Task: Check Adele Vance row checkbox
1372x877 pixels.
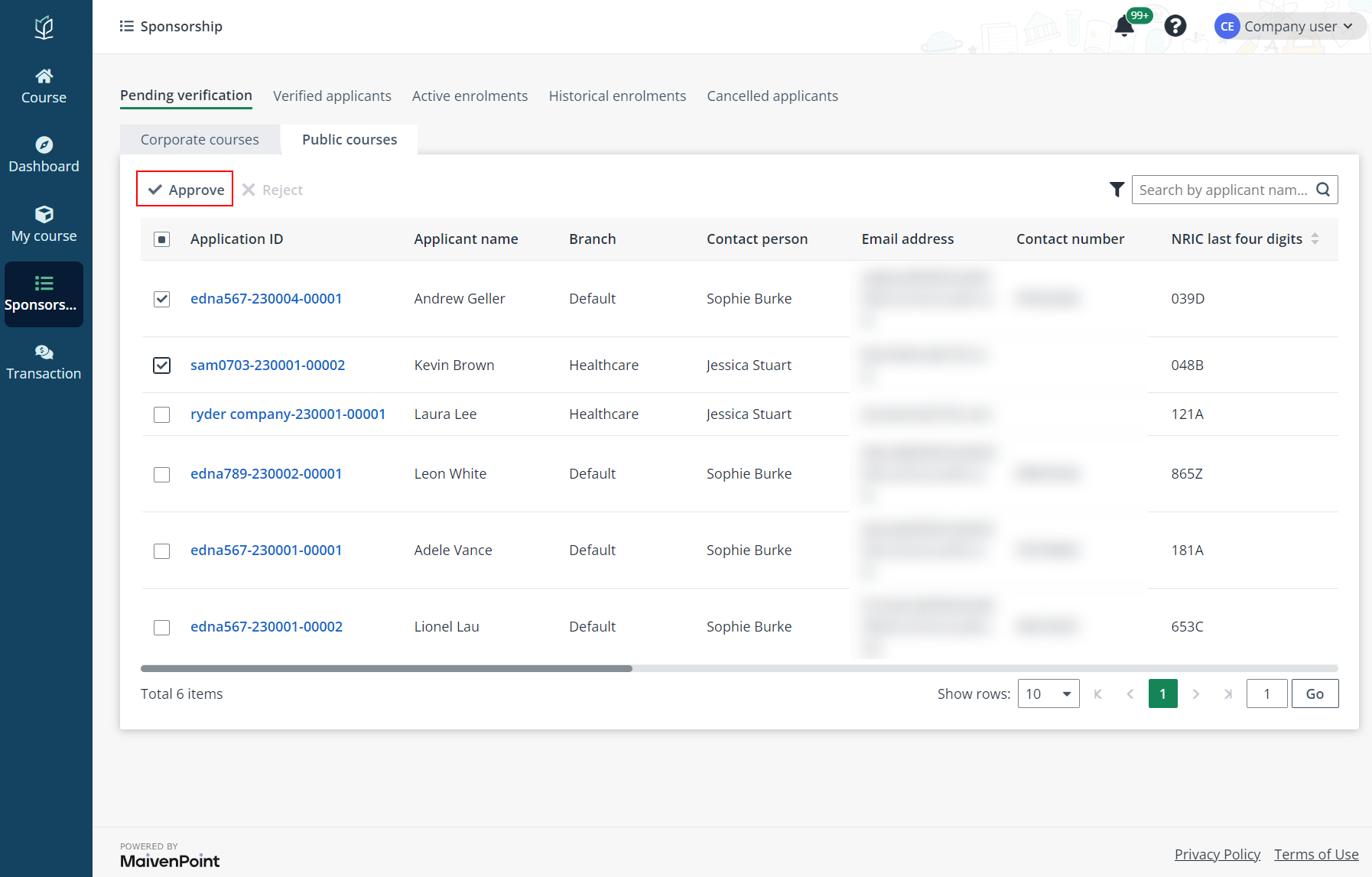Action: pyautogui.click(x=161, y=551)
